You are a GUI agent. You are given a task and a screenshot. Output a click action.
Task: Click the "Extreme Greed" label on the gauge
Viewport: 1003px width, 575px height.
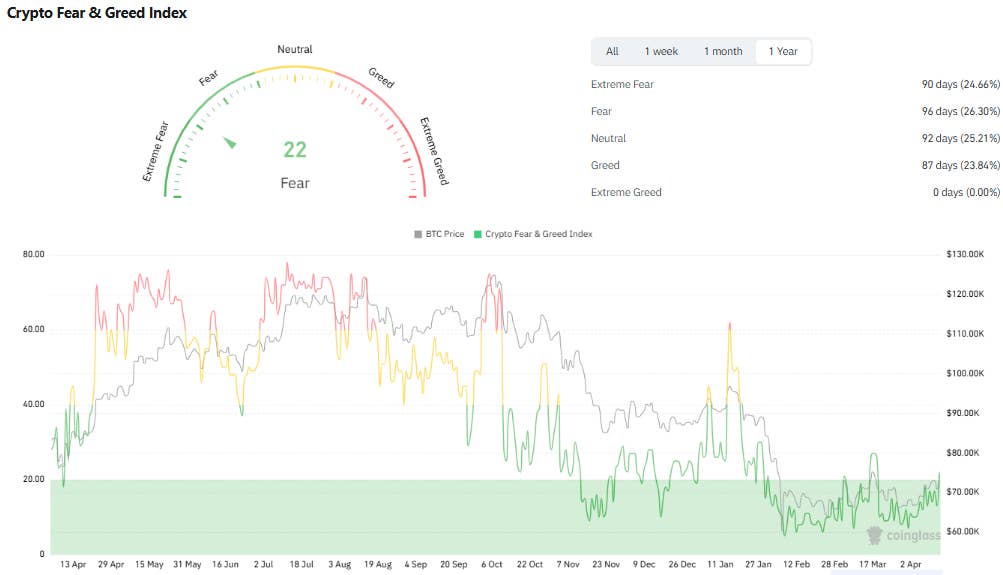pyautogui.click(x=434, y=151)
